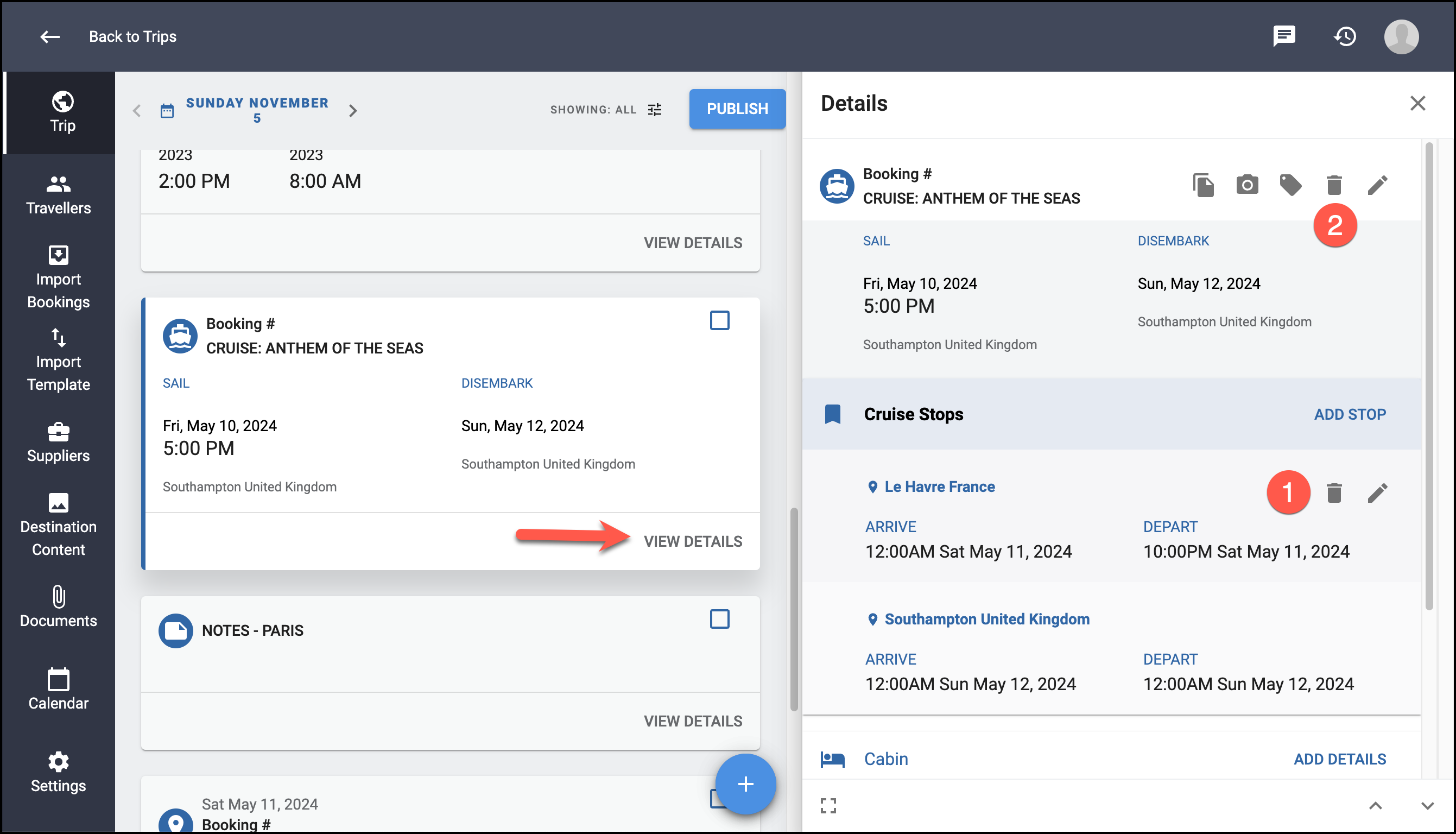1456x834 pixels.
Task: Open Travellers in the sidebar
Action: (x=59, y=195)
